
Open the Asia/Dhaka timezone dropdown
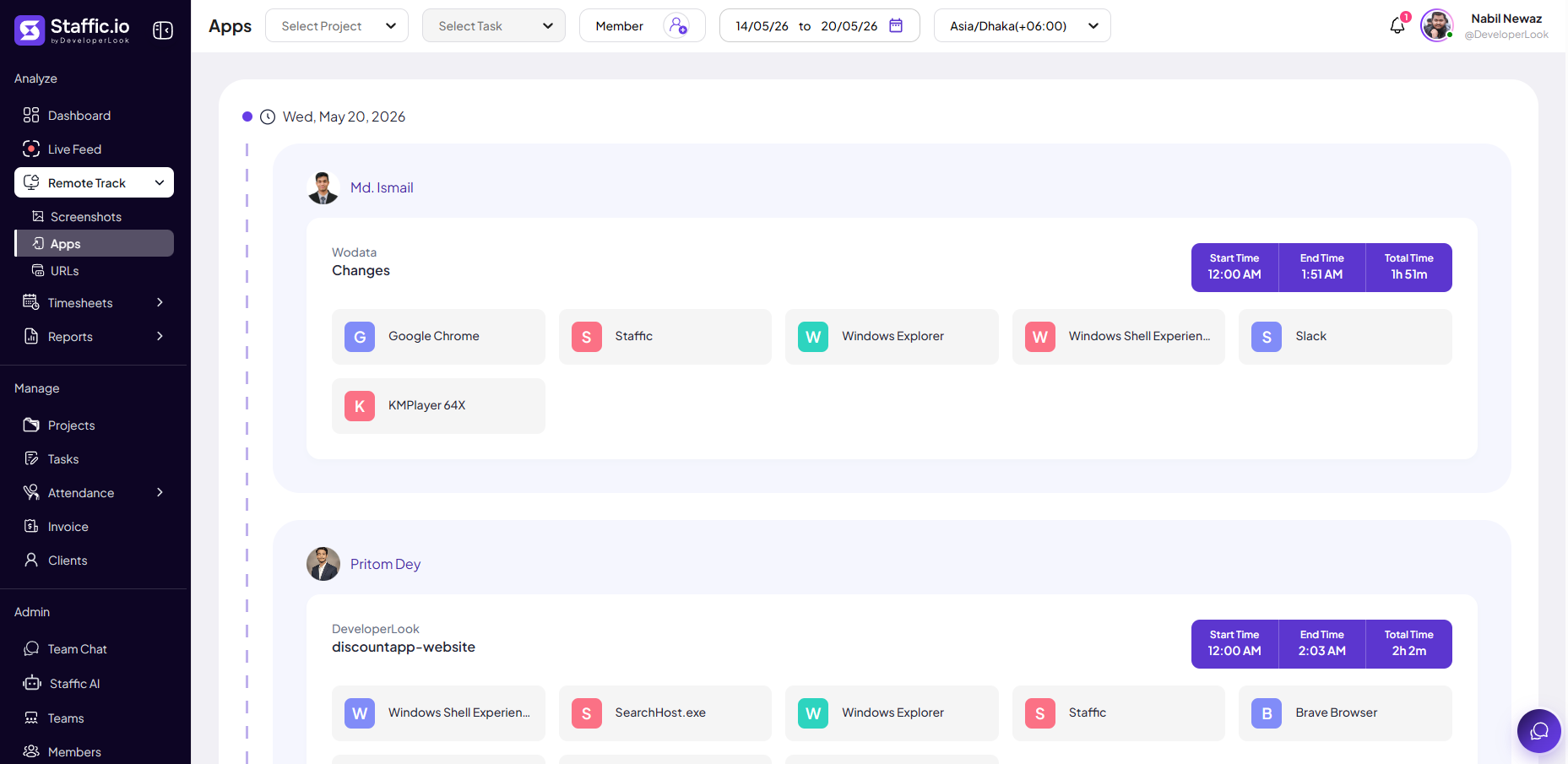pyautogui.click(x=1023, y=25)
